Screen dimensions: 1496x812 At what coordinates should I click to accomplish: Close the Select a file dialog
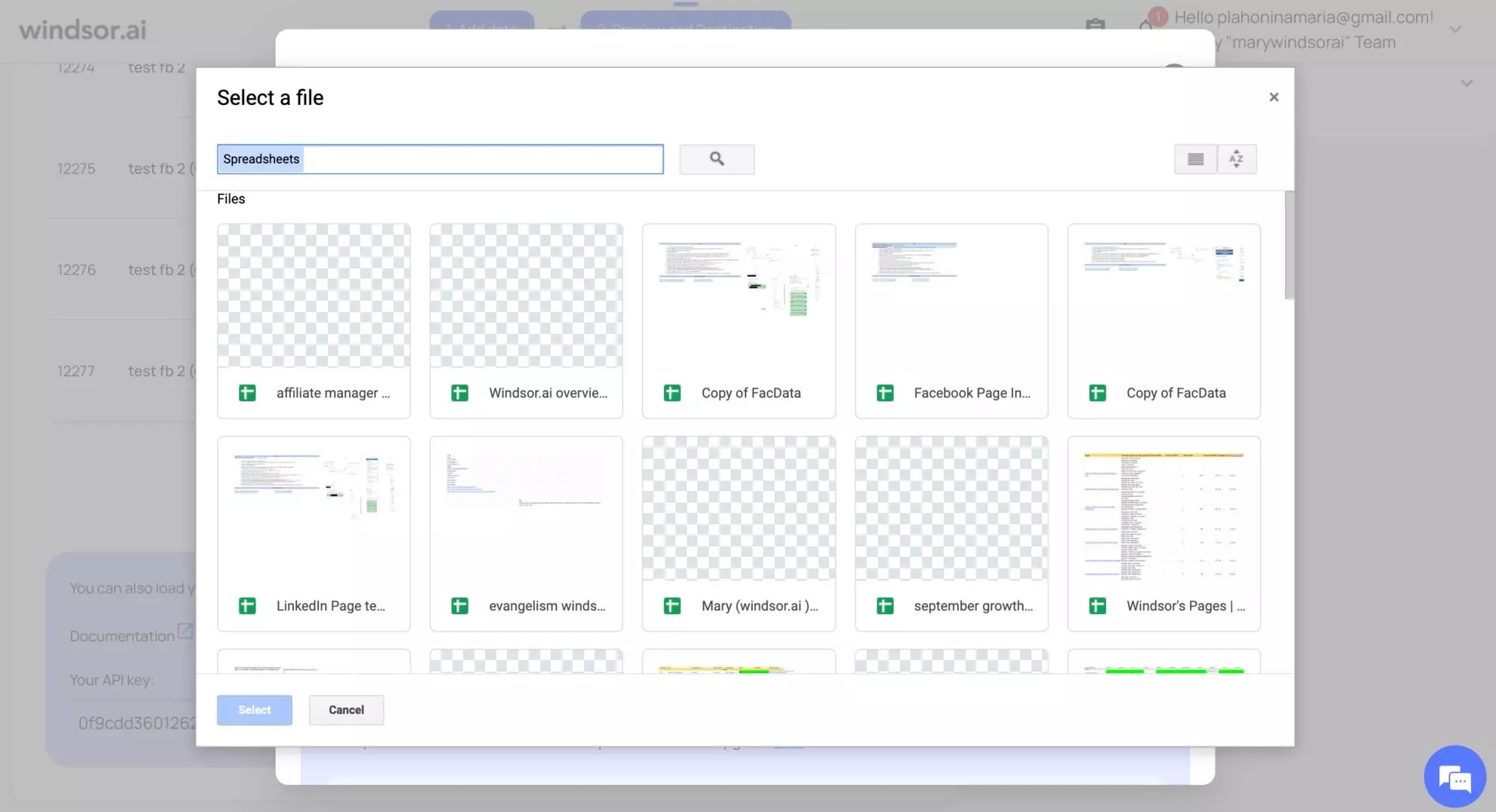click(x=1274, y=97)
